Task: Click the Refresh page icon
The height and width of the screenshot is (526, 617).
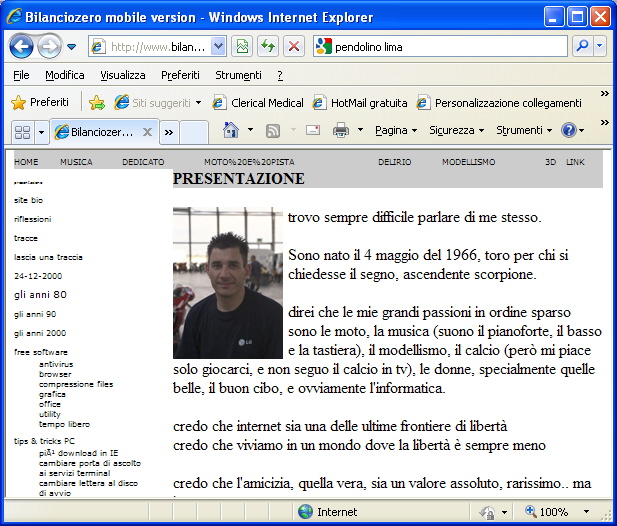Action: point(268,47)
